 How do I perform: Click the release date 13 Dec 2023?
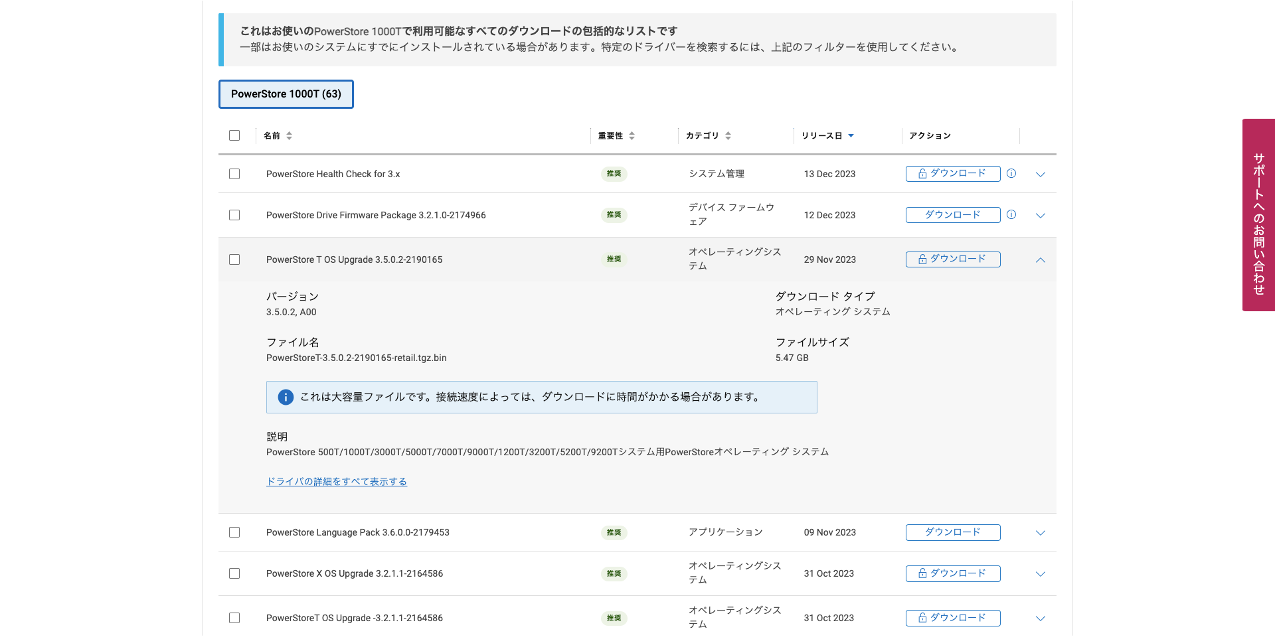click(830, 174)
